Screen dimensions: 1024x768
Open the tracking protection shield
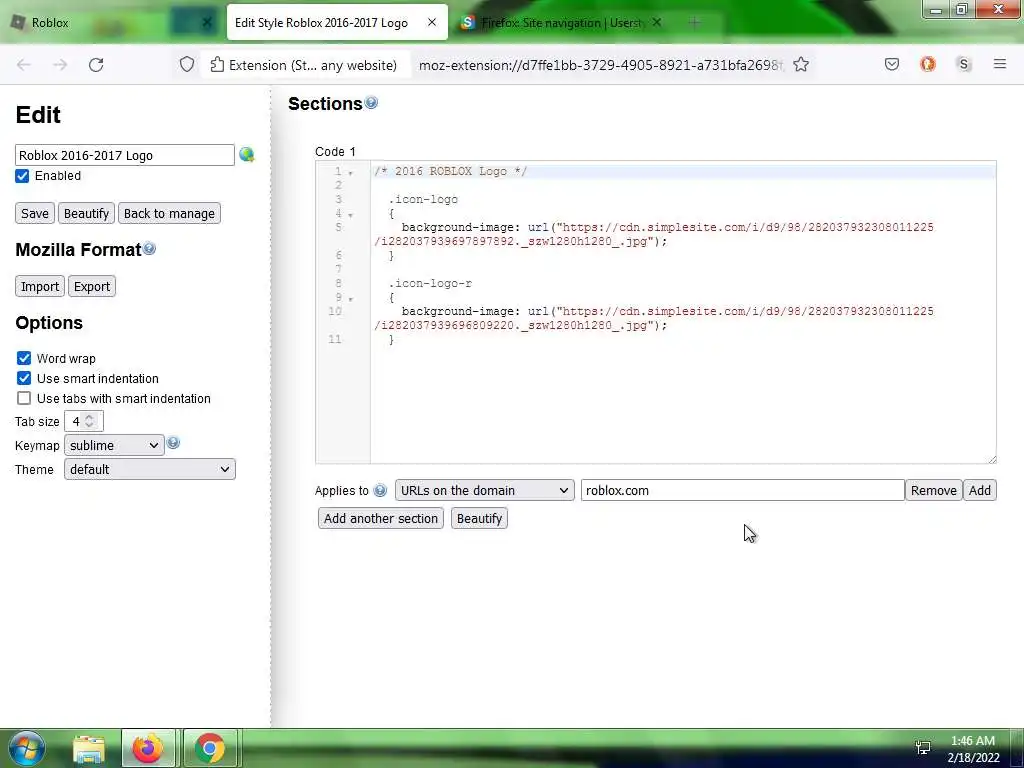187,65
